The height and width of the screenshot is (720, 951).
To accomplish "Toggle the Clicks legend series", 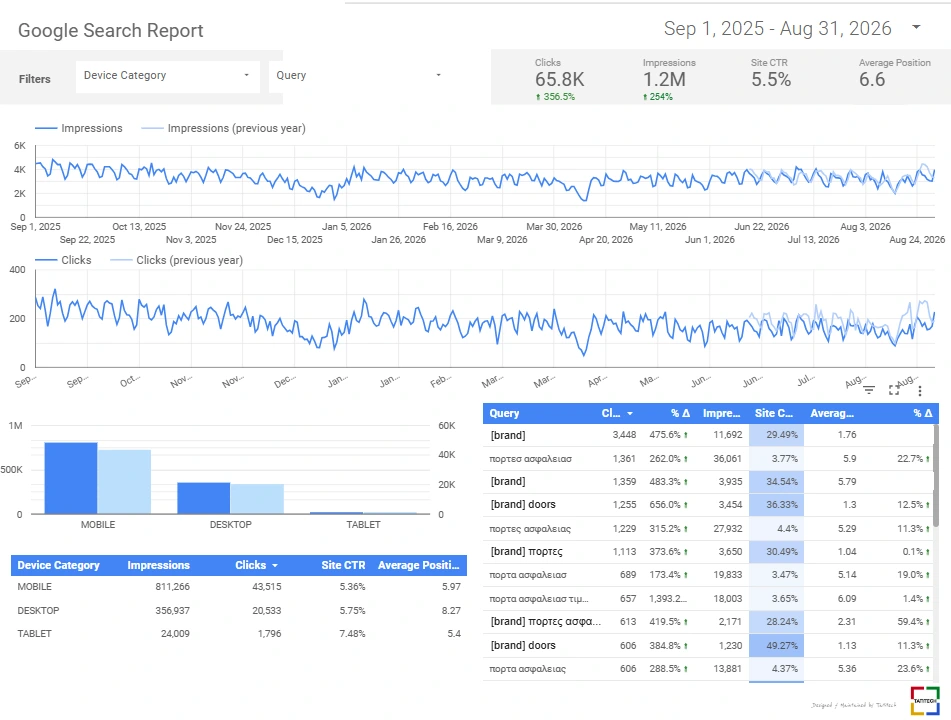I will pyautogui.click(x=64, y=260).
